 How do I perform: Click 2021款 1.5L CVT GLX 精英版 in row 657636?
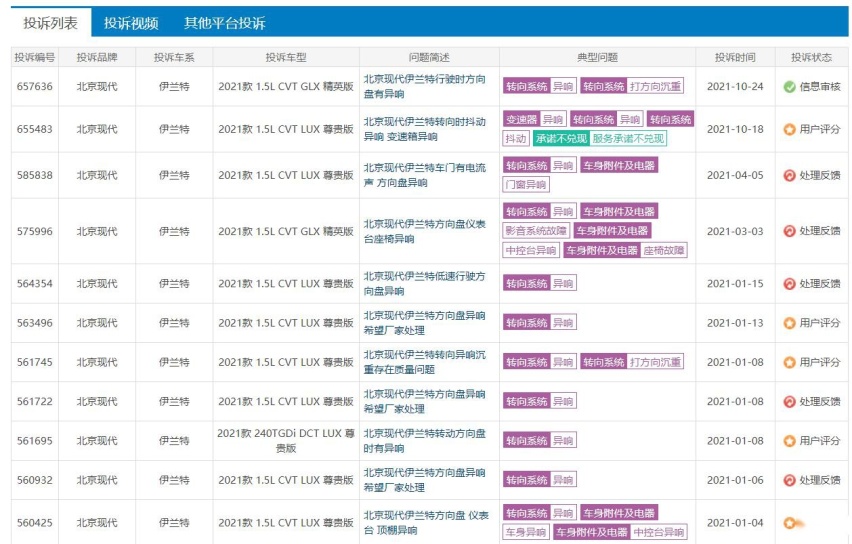(x=286, y=86)
